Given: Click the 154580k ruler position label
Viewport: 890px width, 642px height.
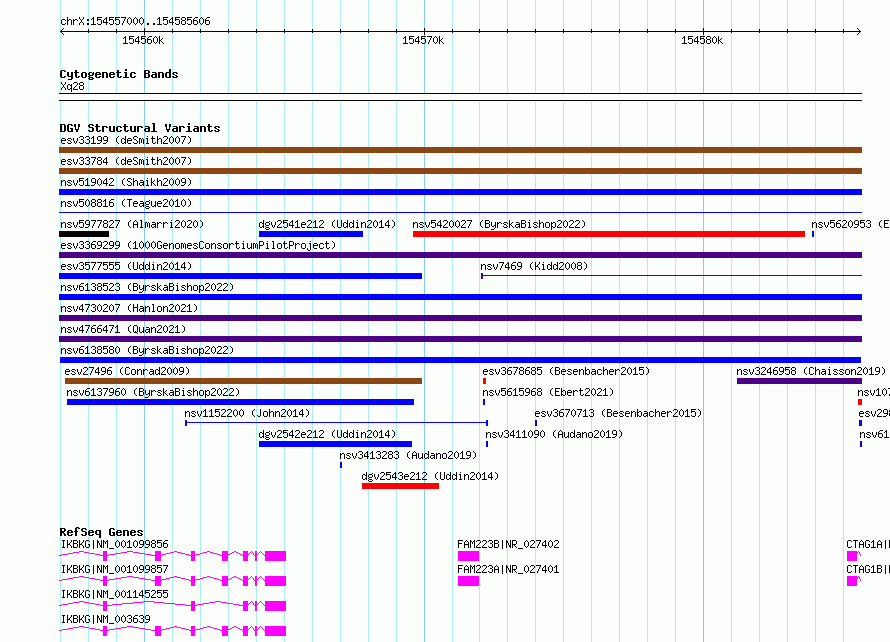Looking at the screenshot, I should [x=702, y=40].
